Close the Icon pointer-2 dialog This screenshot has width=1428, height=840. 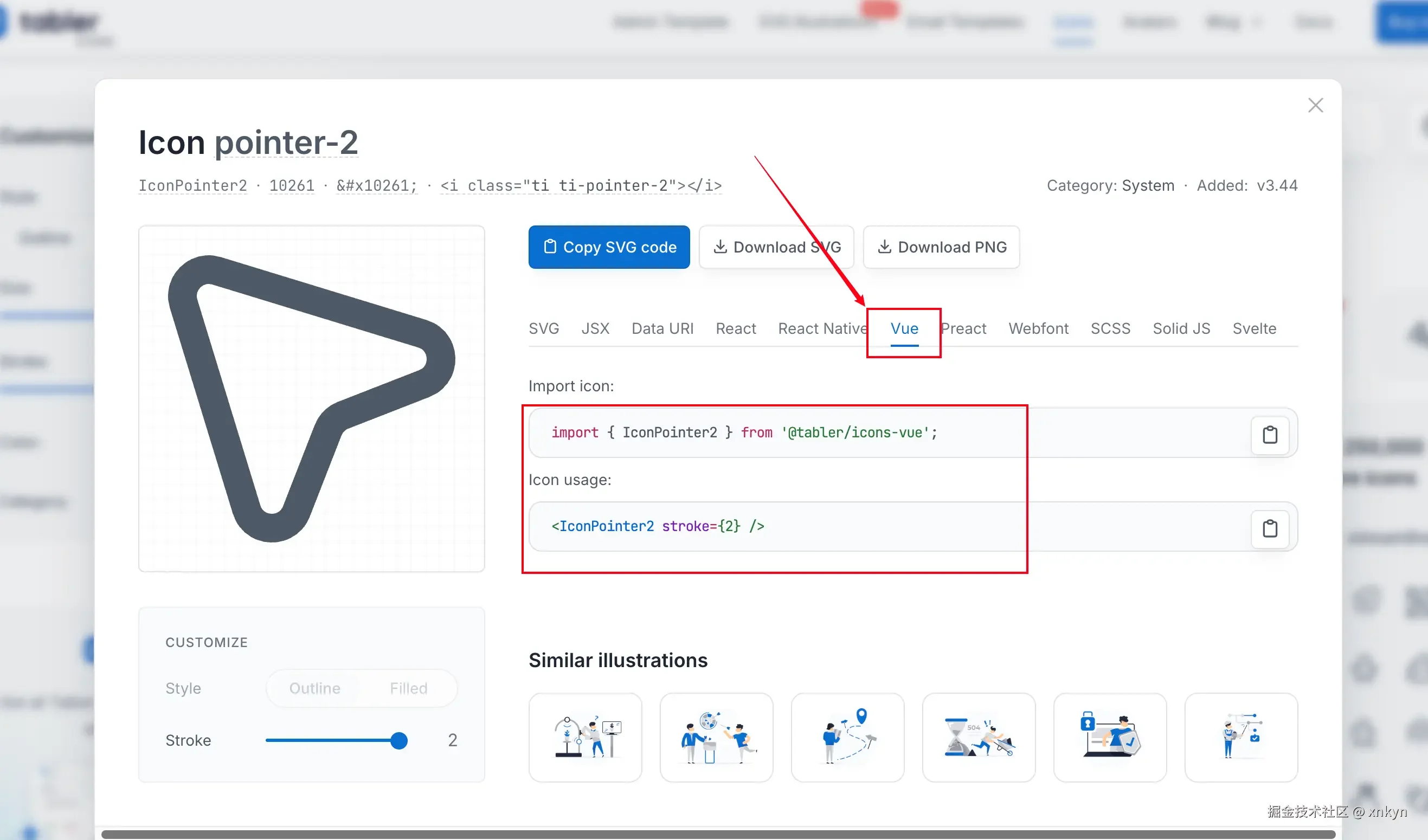pos(1315,105)
